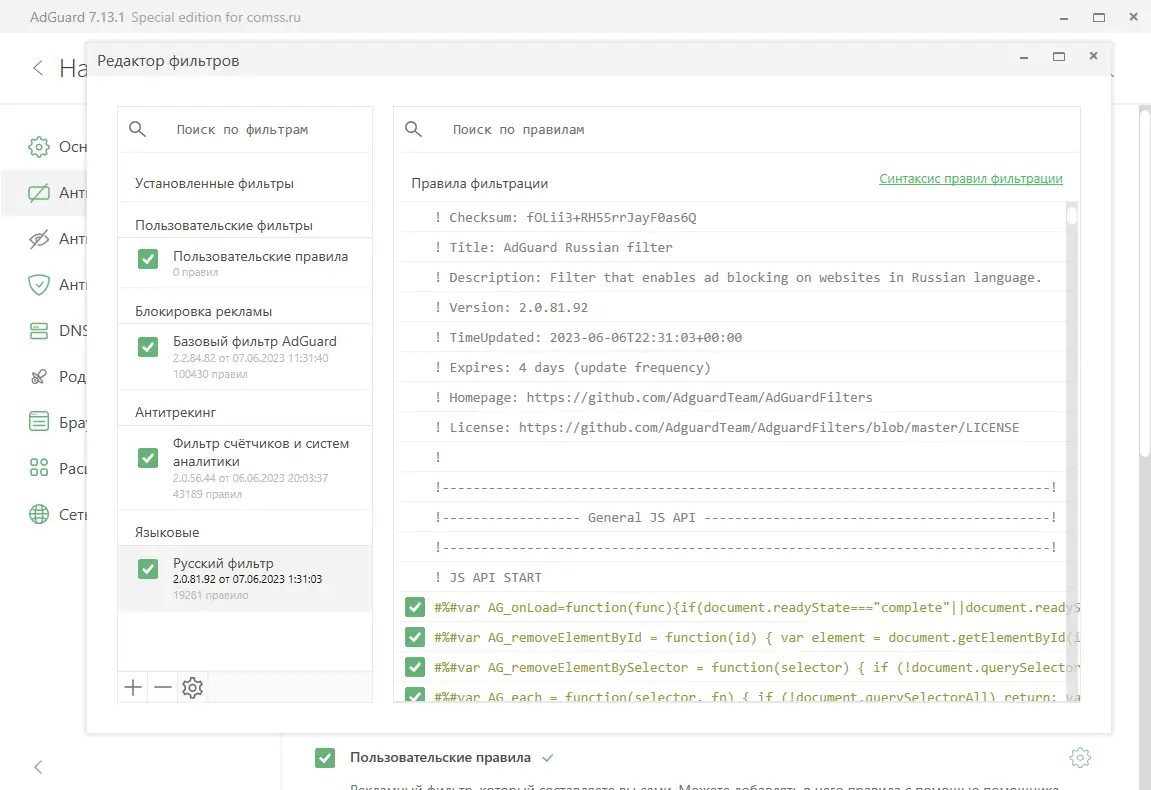Click the search icon beside filter search
Image resolution: width=1151 pixels, height=790 pixels.
pos(138,129)
